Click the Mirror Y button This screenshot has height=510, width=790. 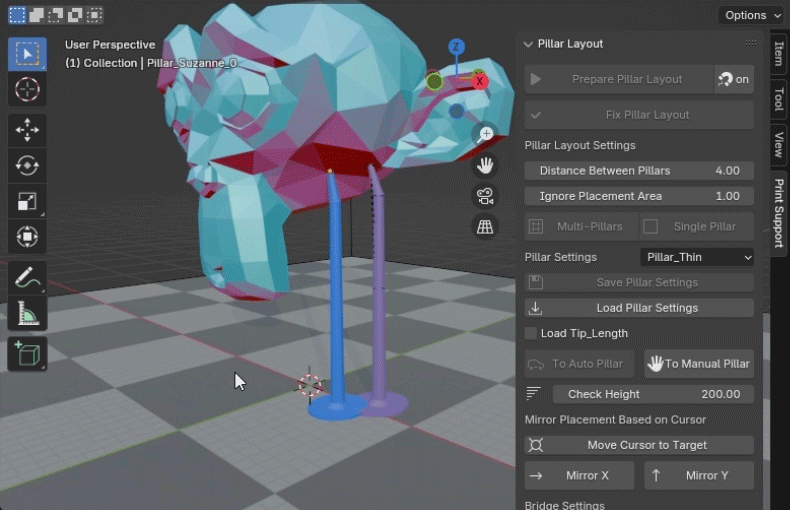pyautogui.click(x=699, y=476)
